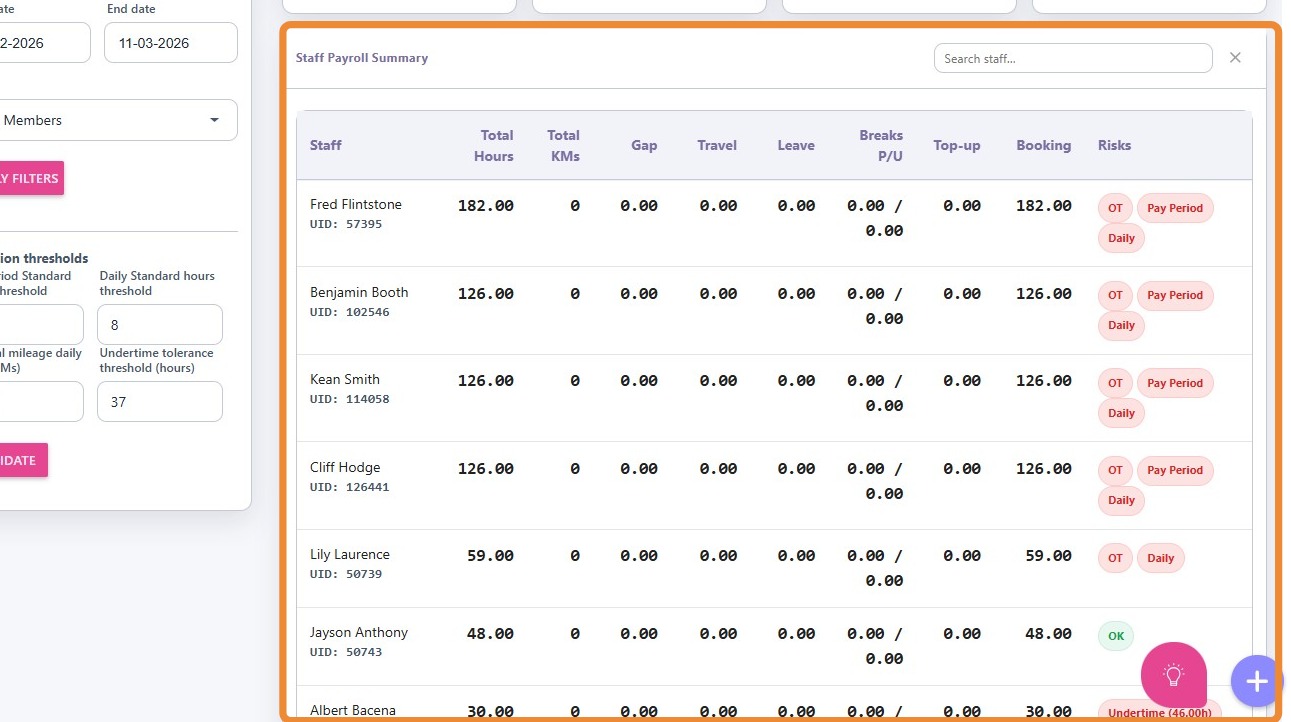Click Fred Flintstone's OT risk badge

[x=1114, y=208]
